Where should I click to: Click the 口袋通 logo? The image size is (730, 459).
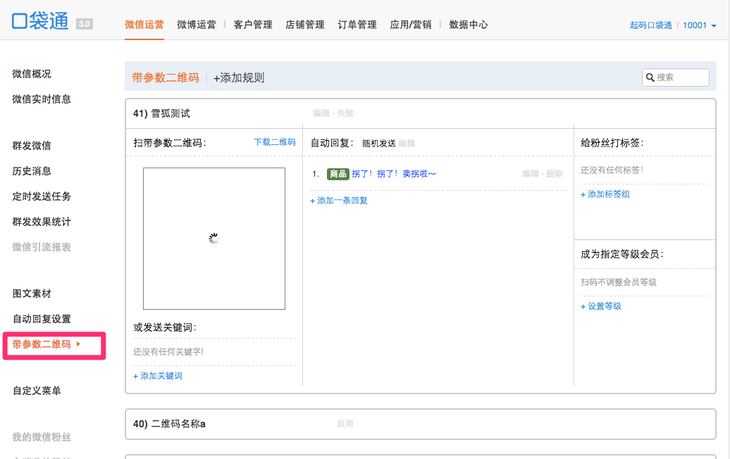(x=40, y=22)
